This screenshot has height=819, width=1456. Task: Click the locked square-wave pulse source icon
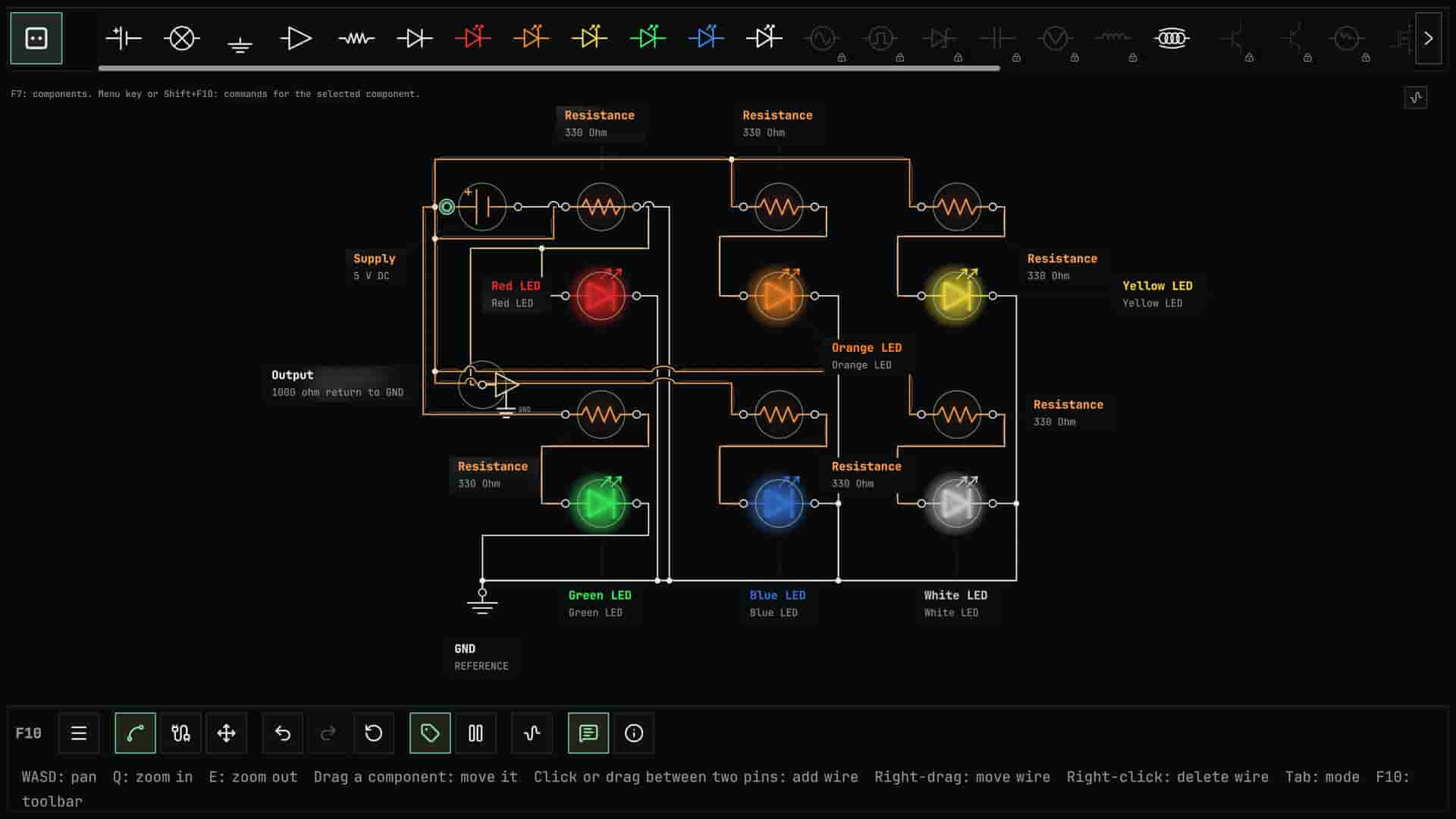pos(880,38)
